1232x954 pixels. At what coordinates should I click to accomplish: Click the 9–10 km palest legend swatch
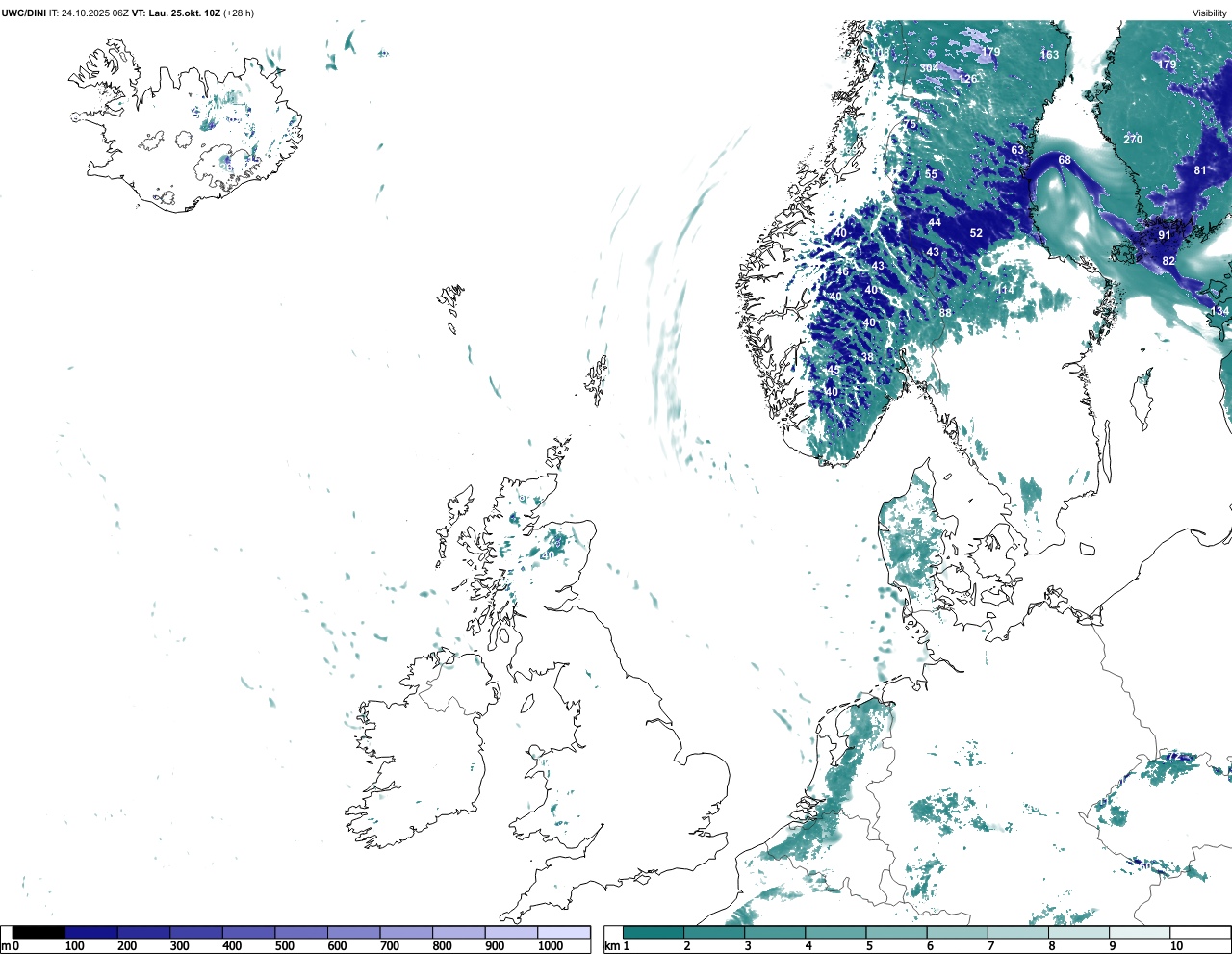pyautogui.click(x=1140, y=932)
